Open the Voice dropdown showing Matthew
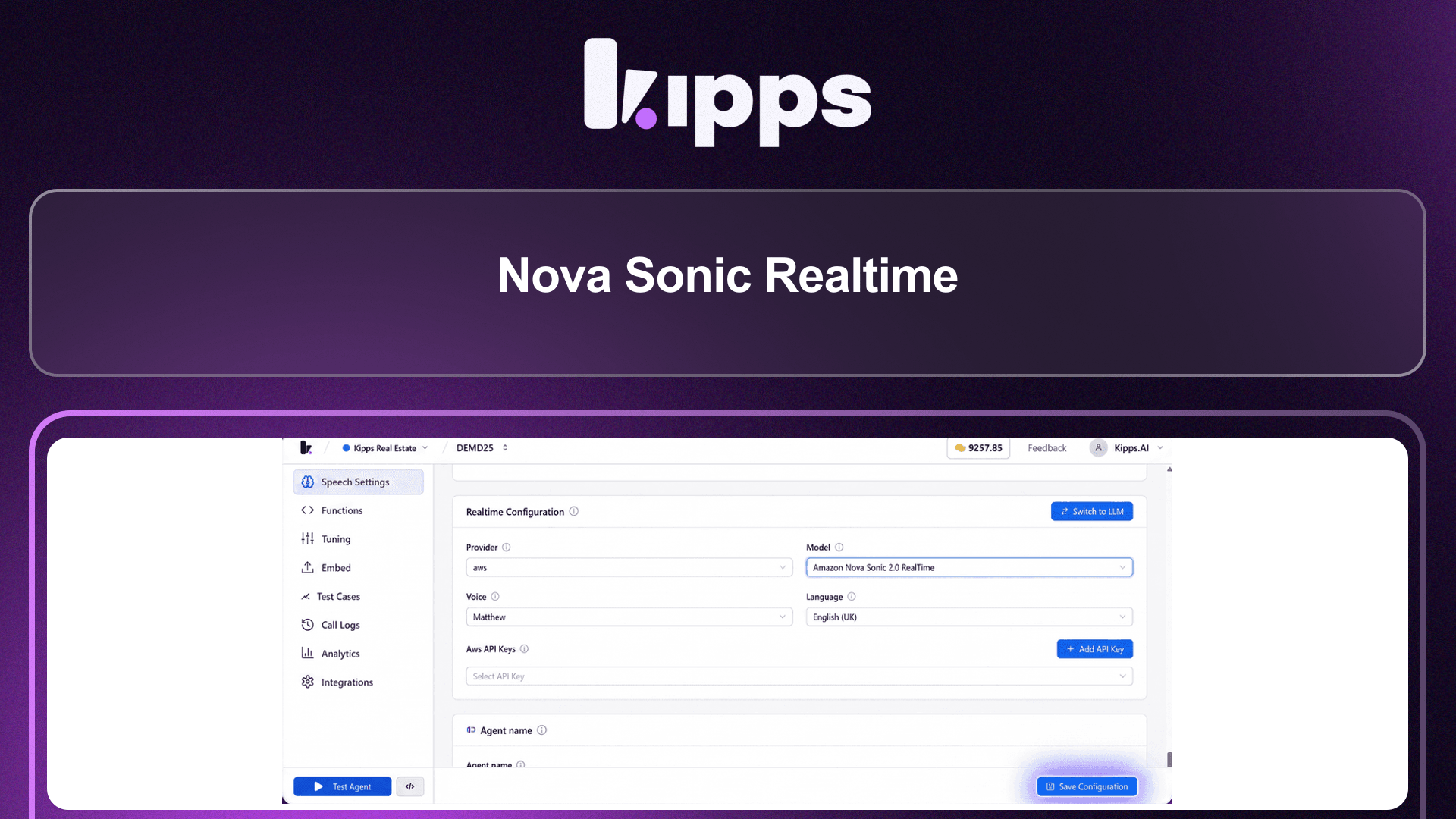The width and height of the screenshot is (1456, 819). [629, 617]
